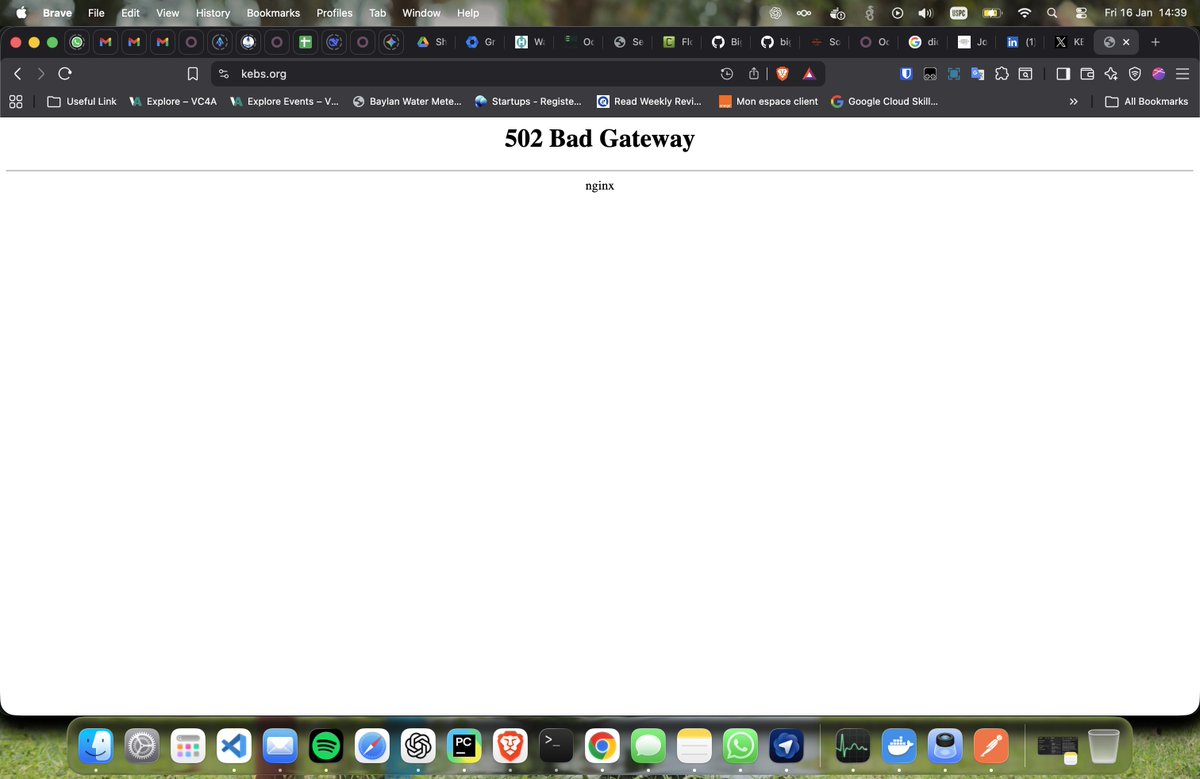The width and height of the screenshot is (1200, 779).
Task: Open the All Bookmarks folder
Action: click(1146, 101)
